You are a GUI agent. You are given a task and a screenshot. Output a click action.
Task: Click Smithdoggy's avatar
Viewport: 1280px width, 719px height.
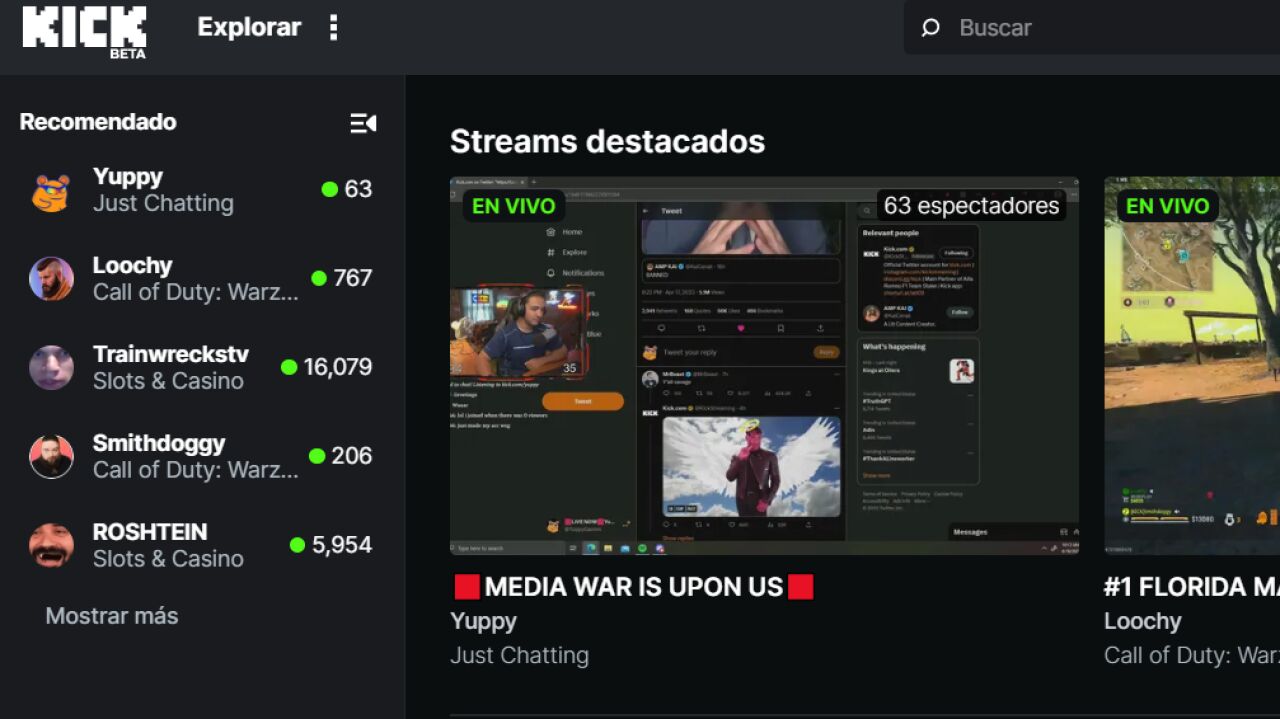pyautogui.click(x=51, y=456)
